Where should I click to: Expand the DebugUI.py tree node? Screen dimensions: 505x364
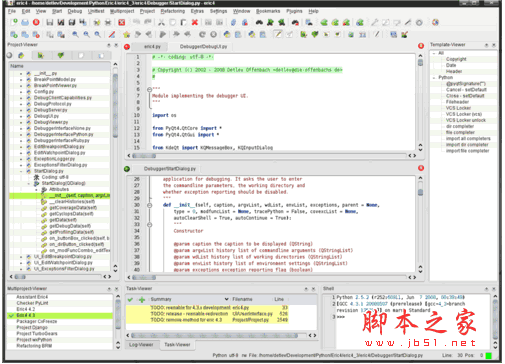[x=21, y=116]
